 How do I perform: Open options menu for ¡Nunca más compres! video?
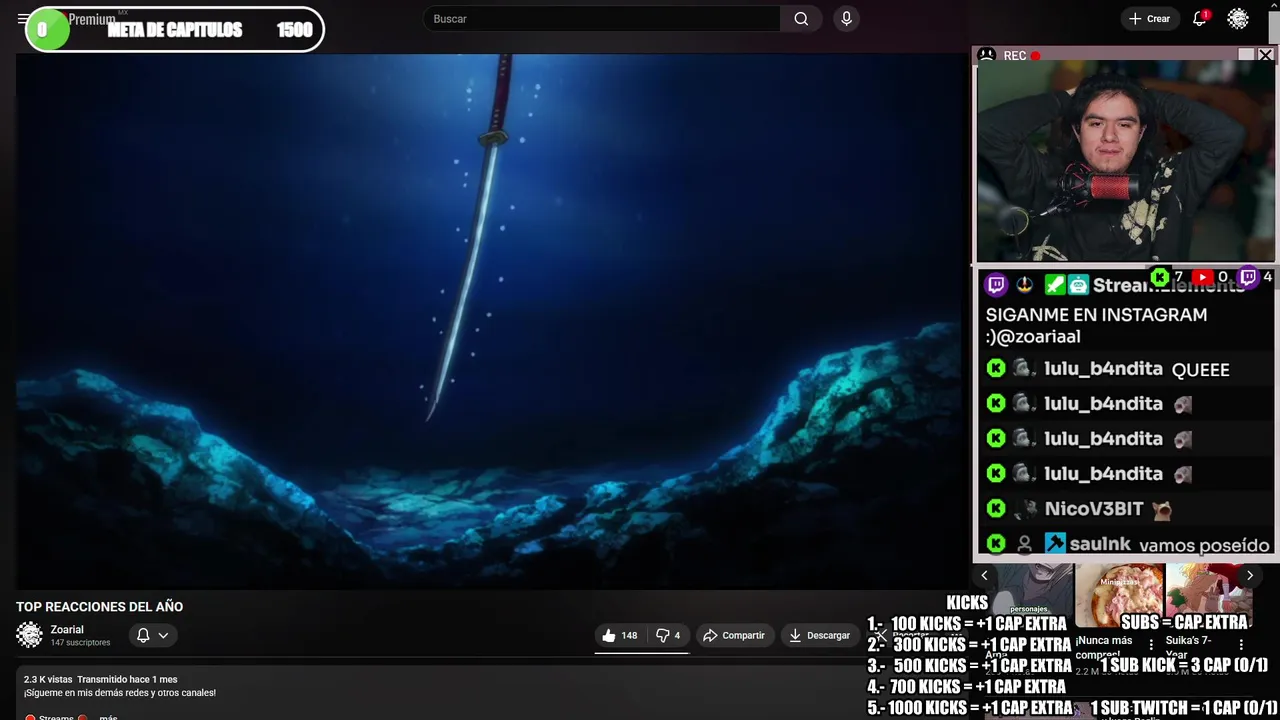tap(1151, 645)
